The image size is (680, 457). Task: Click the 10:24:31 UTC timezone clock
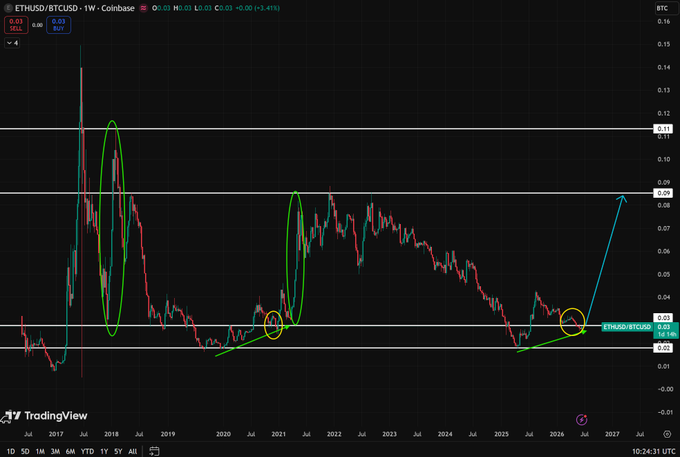[x=654, y=451]
